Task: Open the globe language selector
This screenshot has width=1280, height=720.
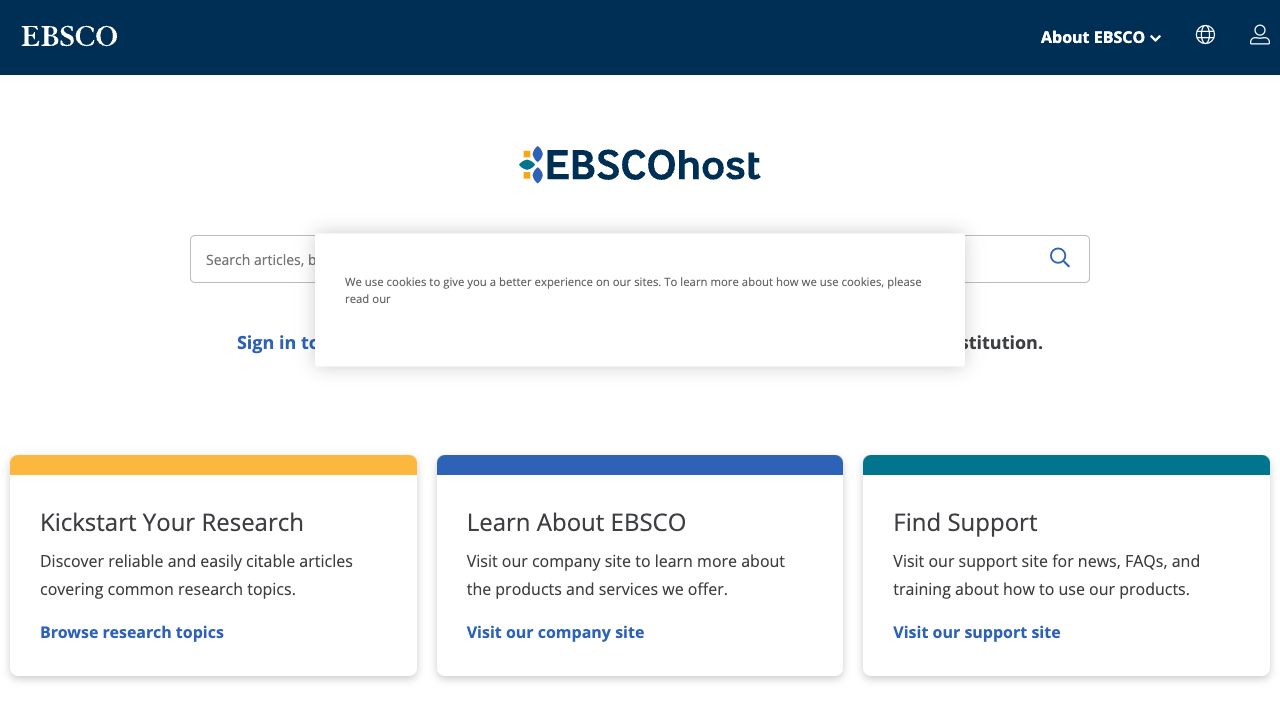Action: (x=1205, y=35)
